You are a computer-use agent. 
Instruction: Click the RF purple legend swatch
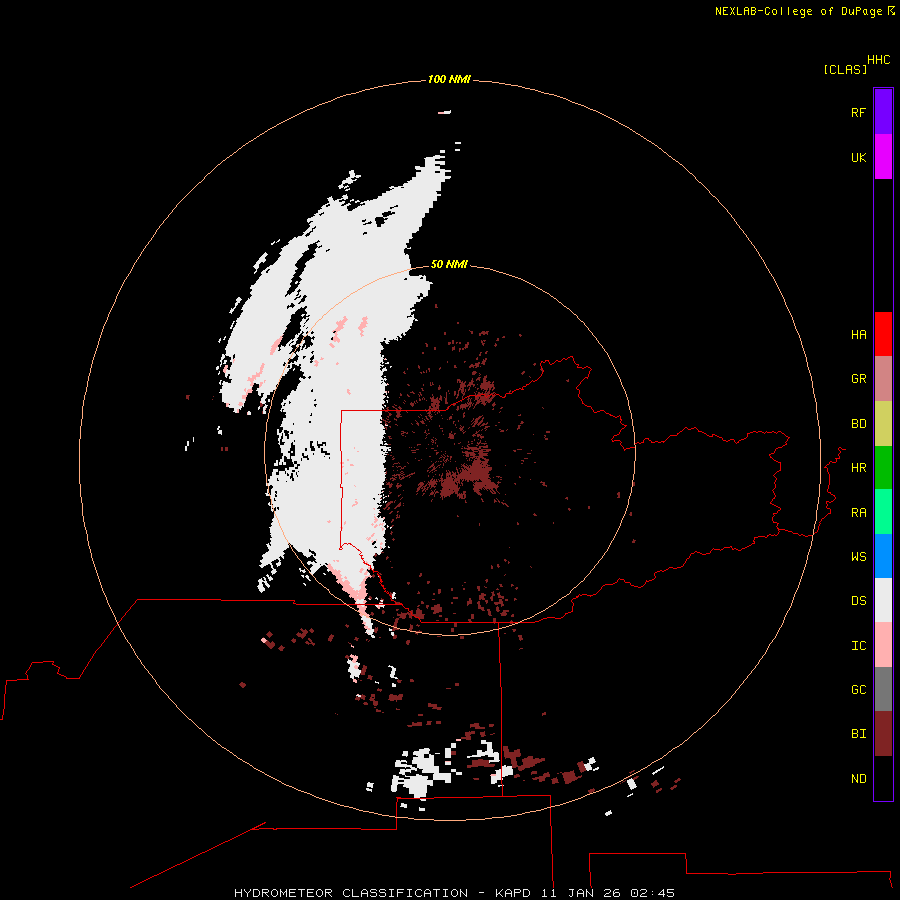point(883,112)
